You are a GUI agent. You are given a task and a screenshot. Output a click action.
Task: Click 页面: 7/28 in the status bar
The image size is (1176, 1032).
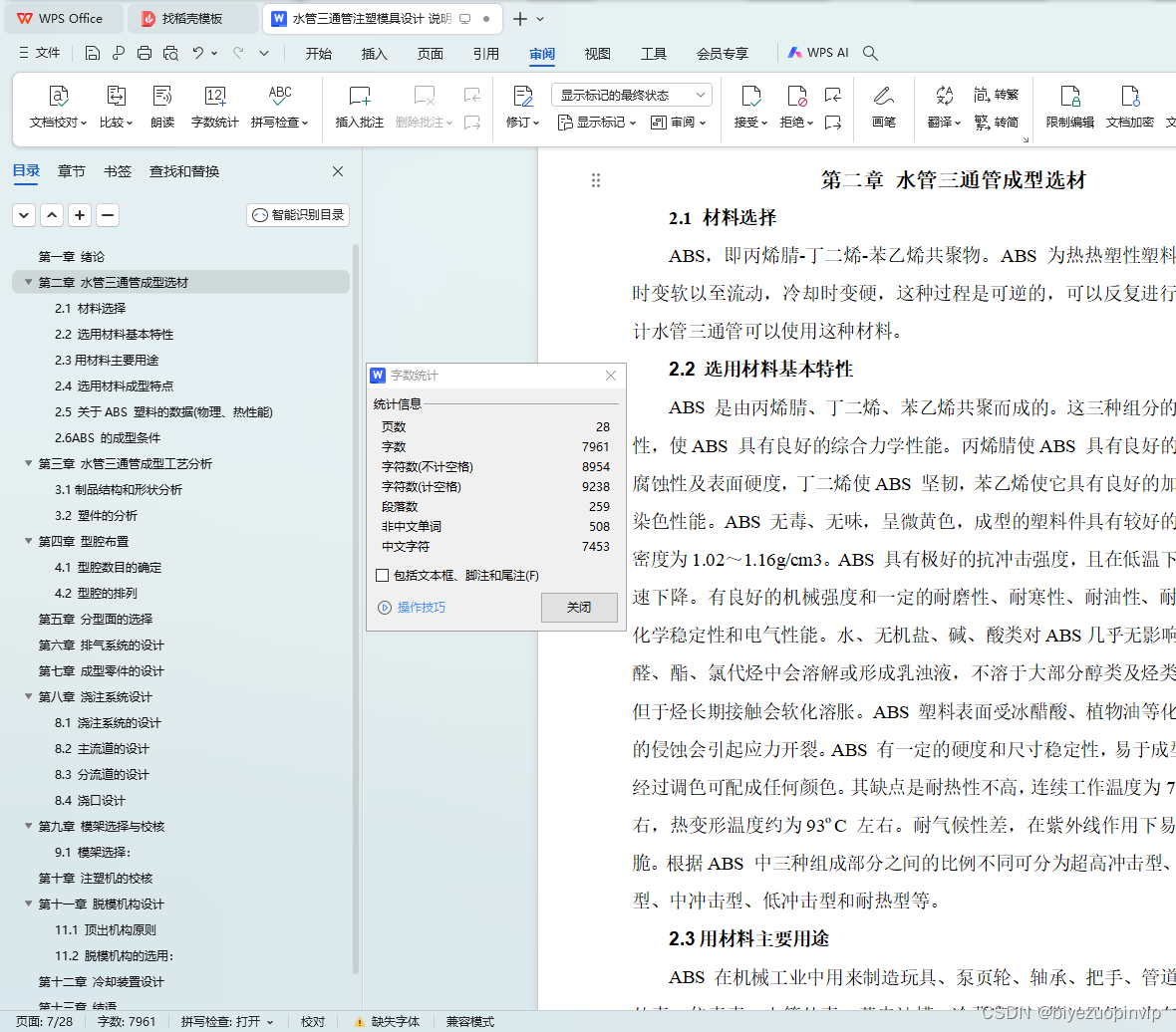click(44, 1021)
